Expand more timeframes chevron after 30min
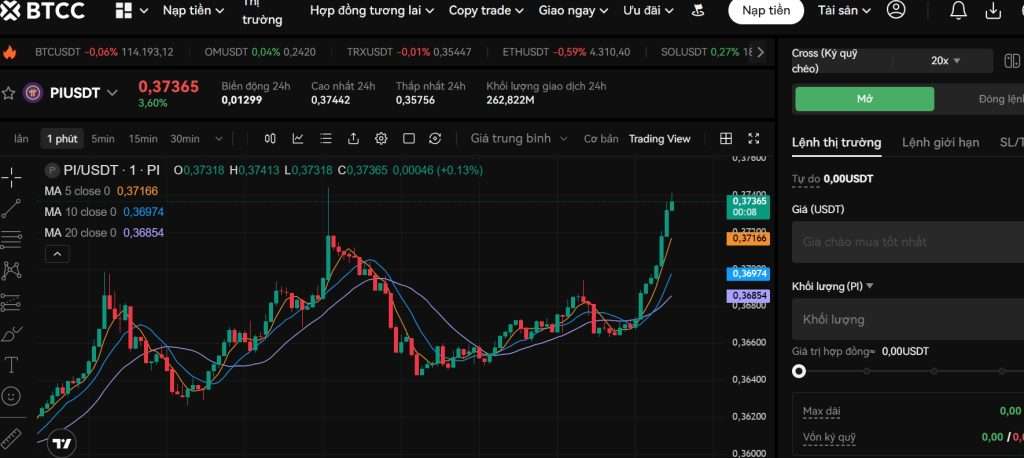This screenshot has height=458, width=1024. pyautogui.click(x=218, y=139)
